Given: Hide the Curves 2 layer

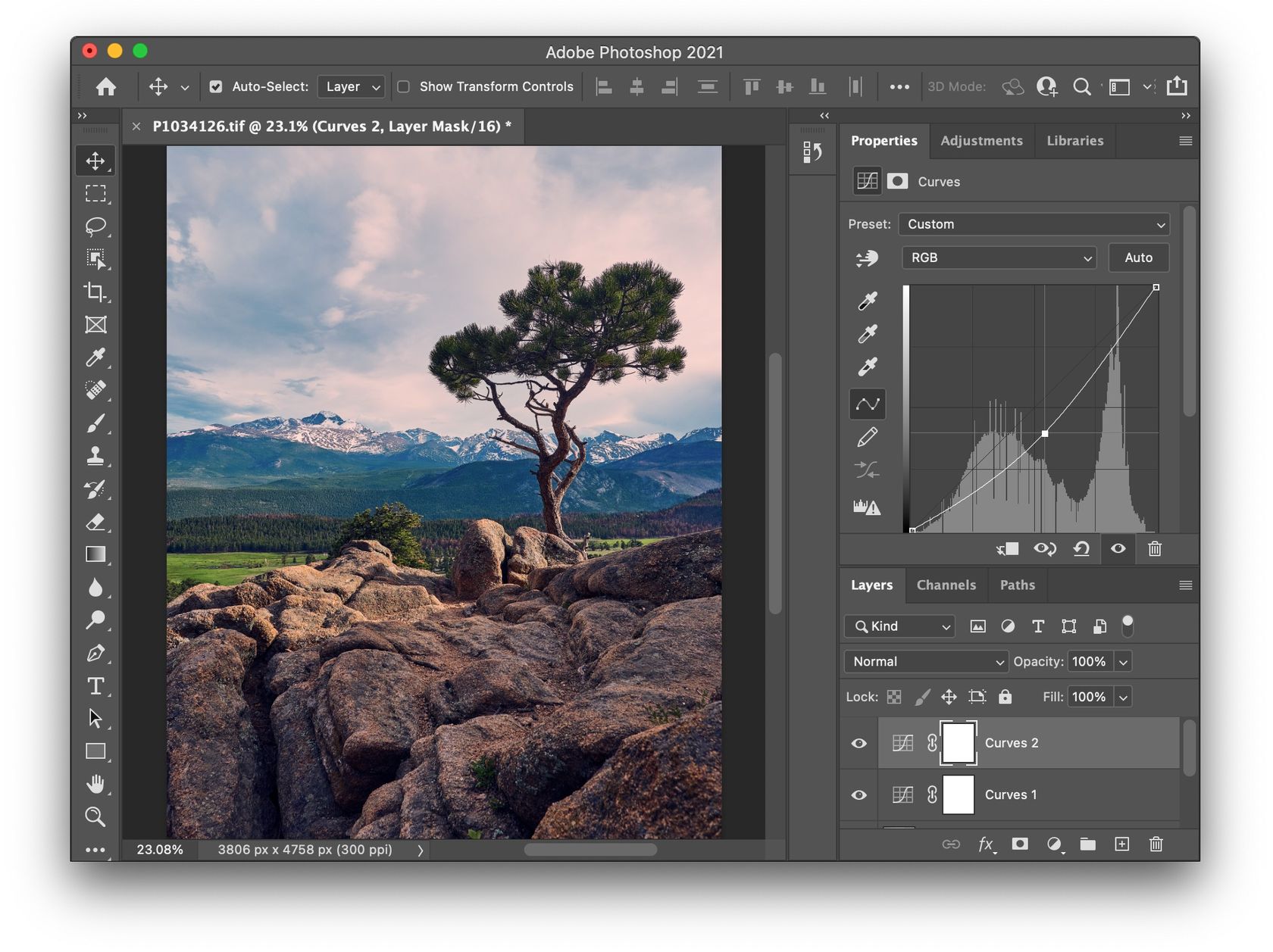Looking at the screenshot, I should [859, 744].
